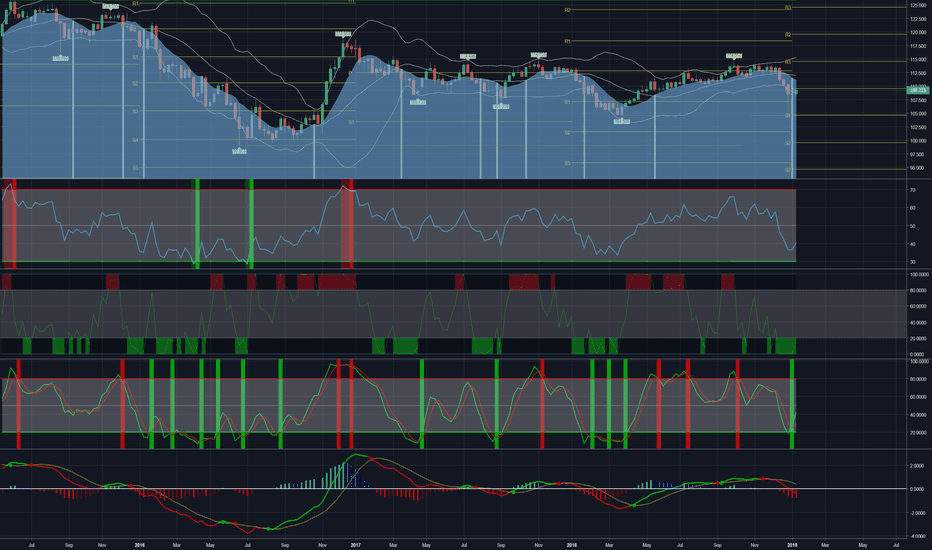Click the S5 pivot level label
The height and width of the screenshot is (550, 932).
click(136, 168)
